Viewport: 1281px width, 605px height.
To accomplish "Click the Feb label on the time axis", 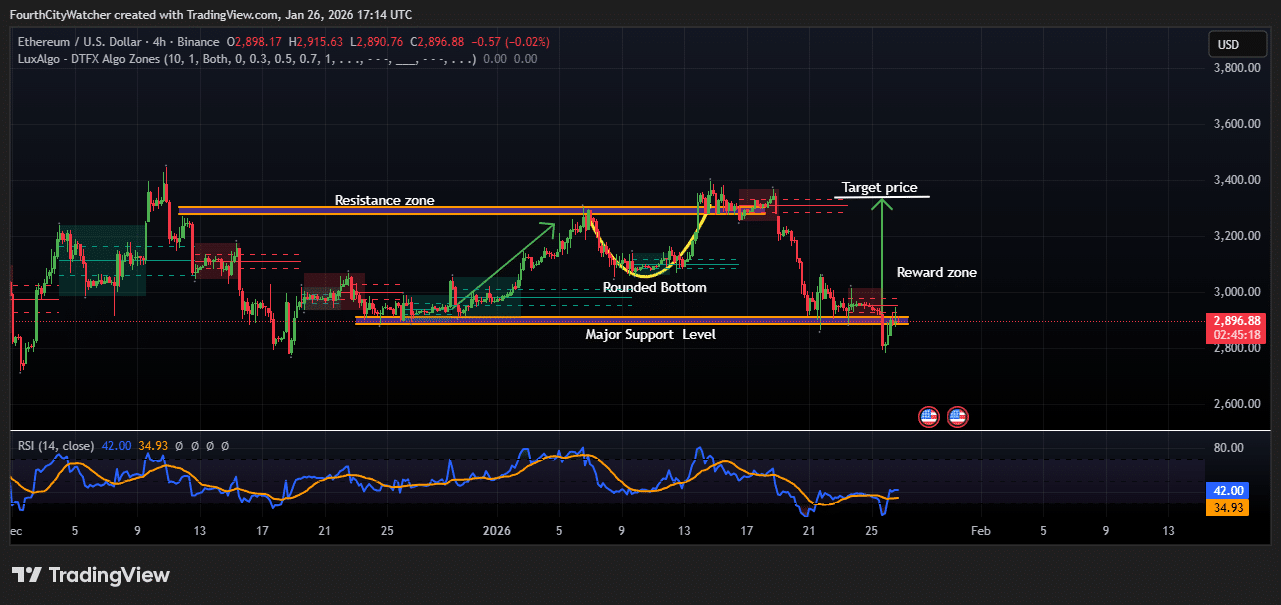I will coord(980,531).
